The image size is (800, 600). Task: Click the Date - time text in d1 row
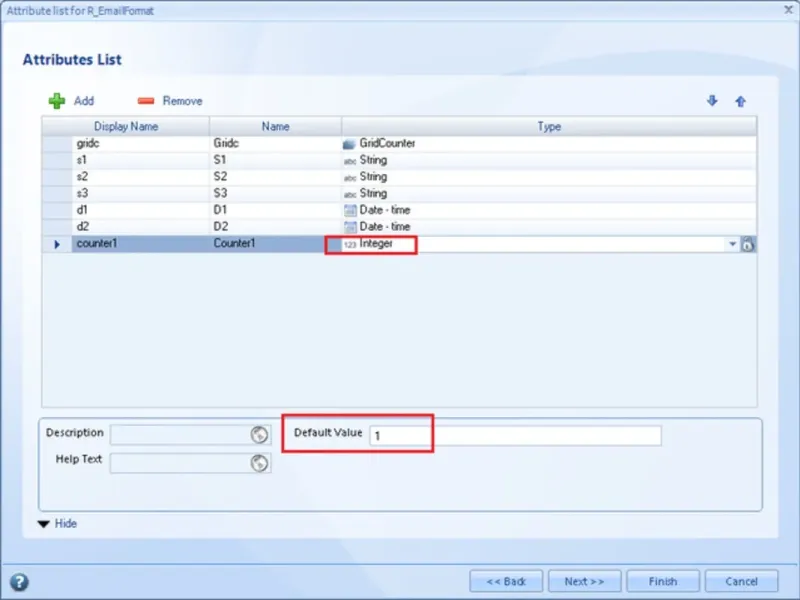385,210
